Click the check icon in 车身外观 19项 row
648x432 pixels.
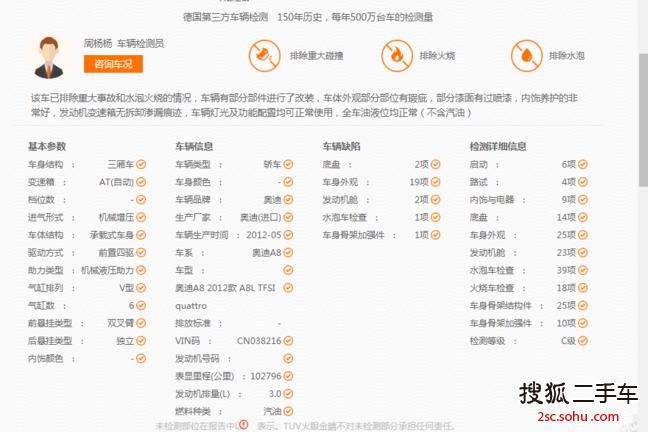pyautogui.click(x=436, y=182)
